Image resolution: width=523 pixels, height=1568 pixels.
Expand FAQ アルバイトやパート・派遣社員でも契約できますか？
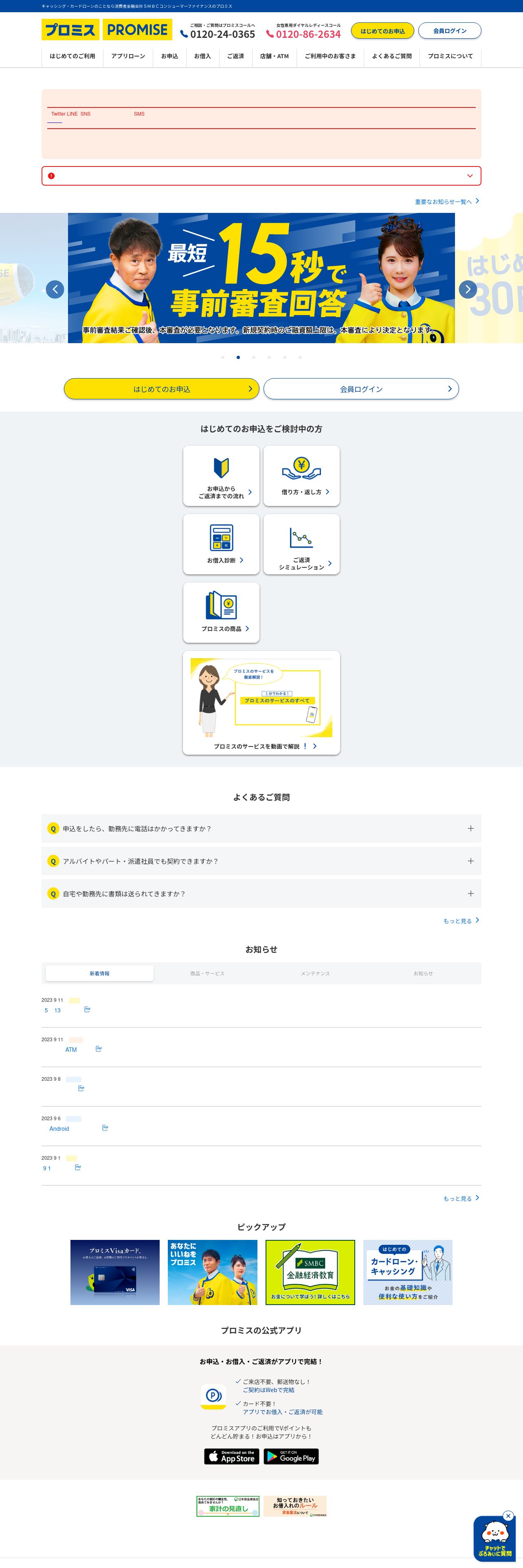[x=261, y=861]
